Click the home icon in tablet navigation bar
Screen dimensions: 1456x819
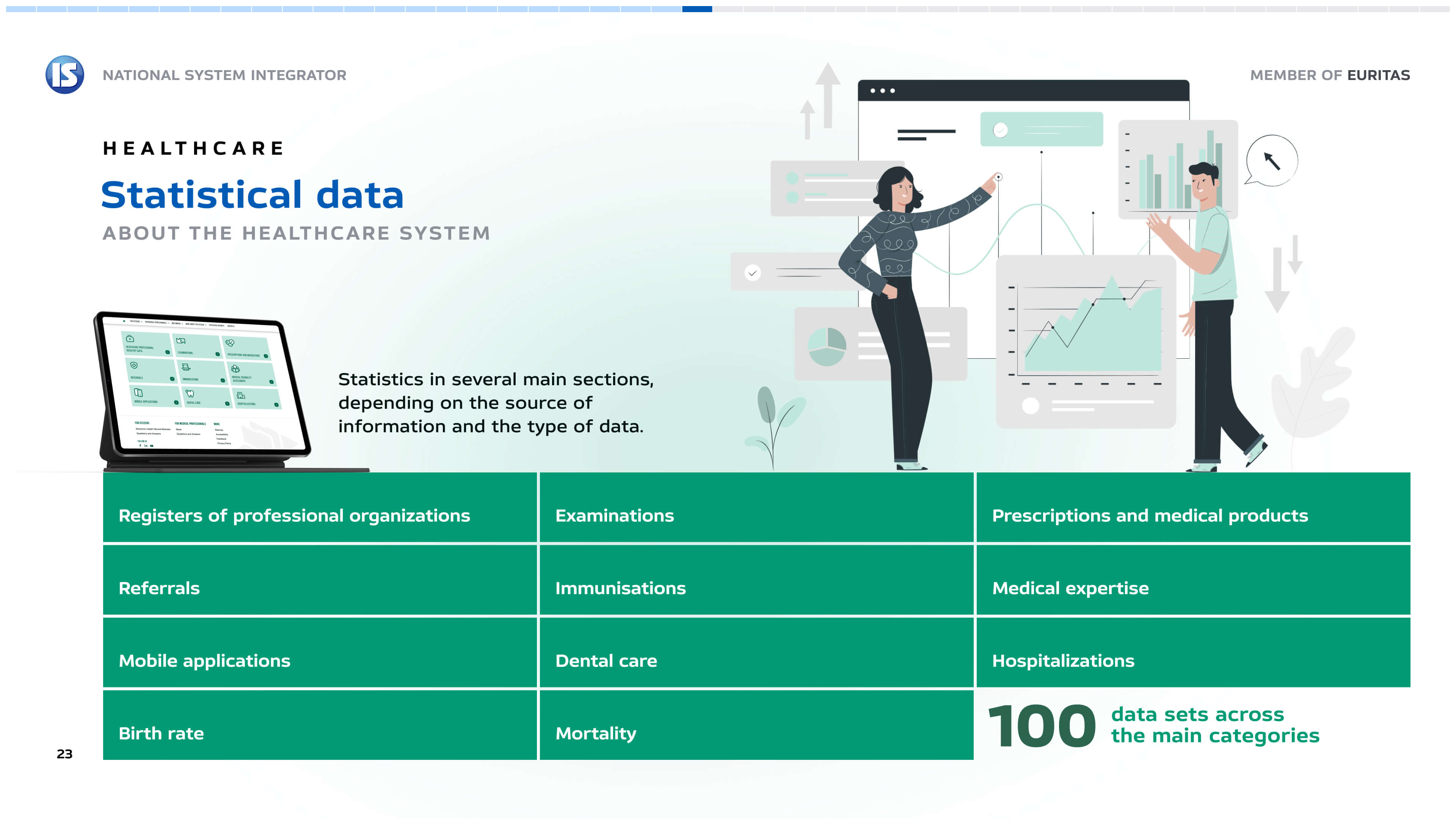coord(124,321)
